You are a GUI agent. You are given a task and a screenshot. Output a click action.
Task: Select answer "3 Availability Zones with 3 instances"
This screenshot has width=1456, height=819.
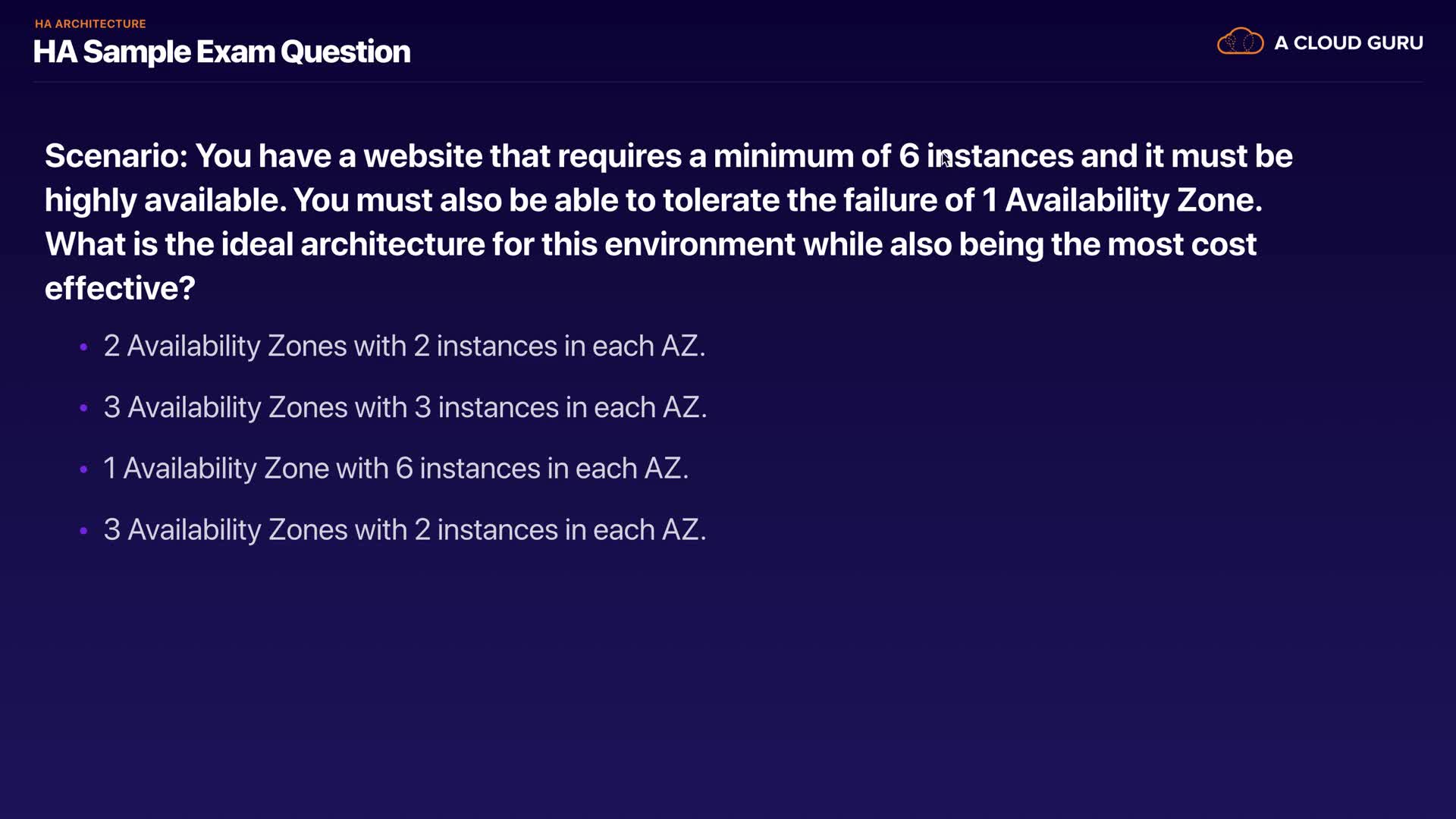tap(405, 407)
